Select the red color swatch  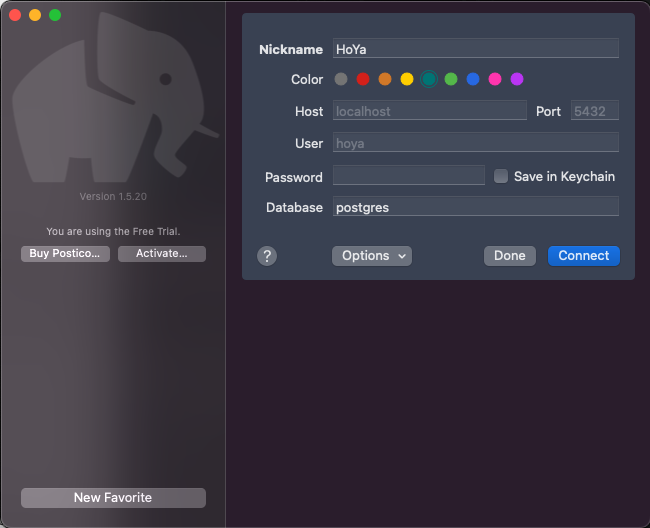[363, 79]
